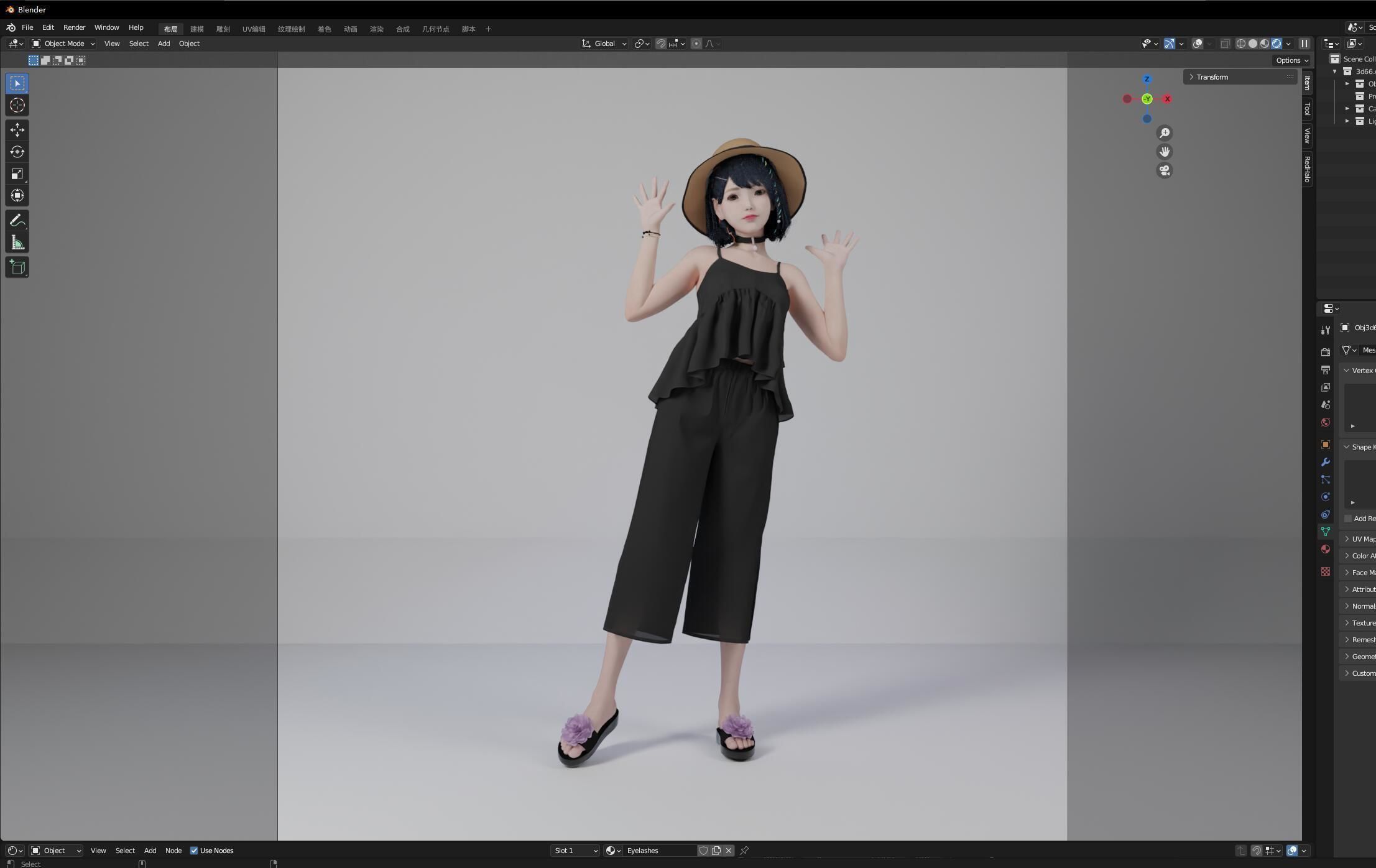Expand the Transform panel

coord(1240,77)
